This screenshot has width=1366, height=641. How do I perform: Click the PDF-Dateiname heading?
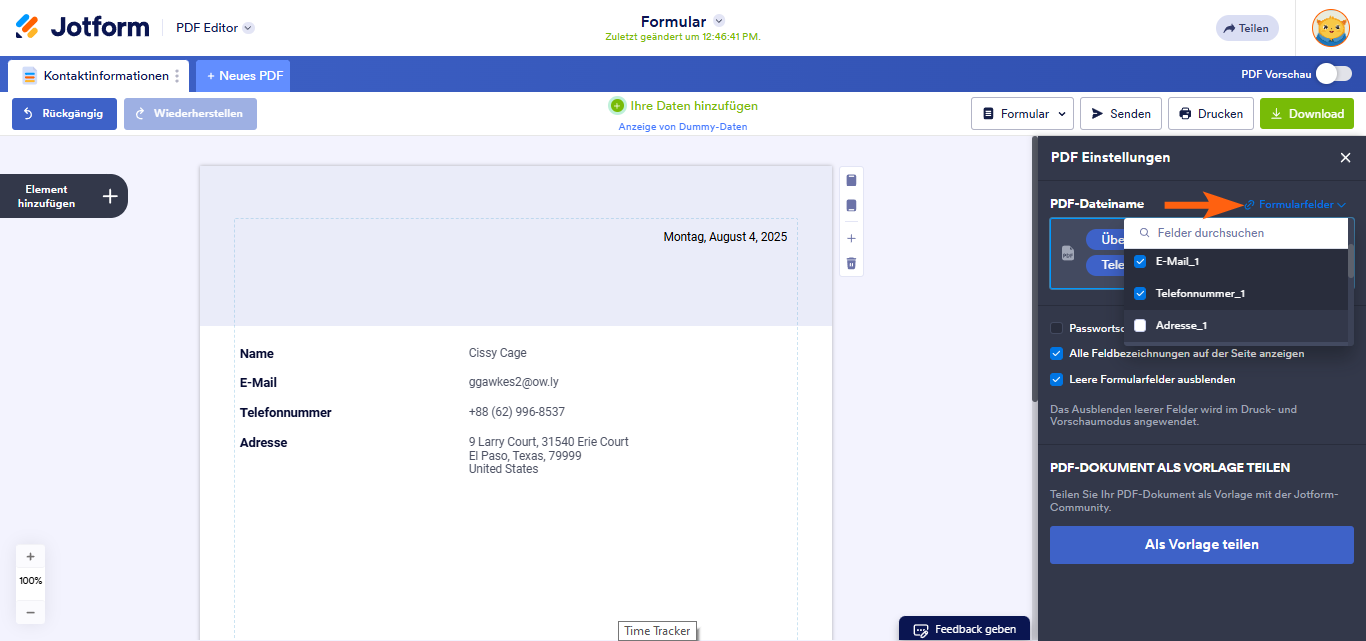[x=1097, y=204]
